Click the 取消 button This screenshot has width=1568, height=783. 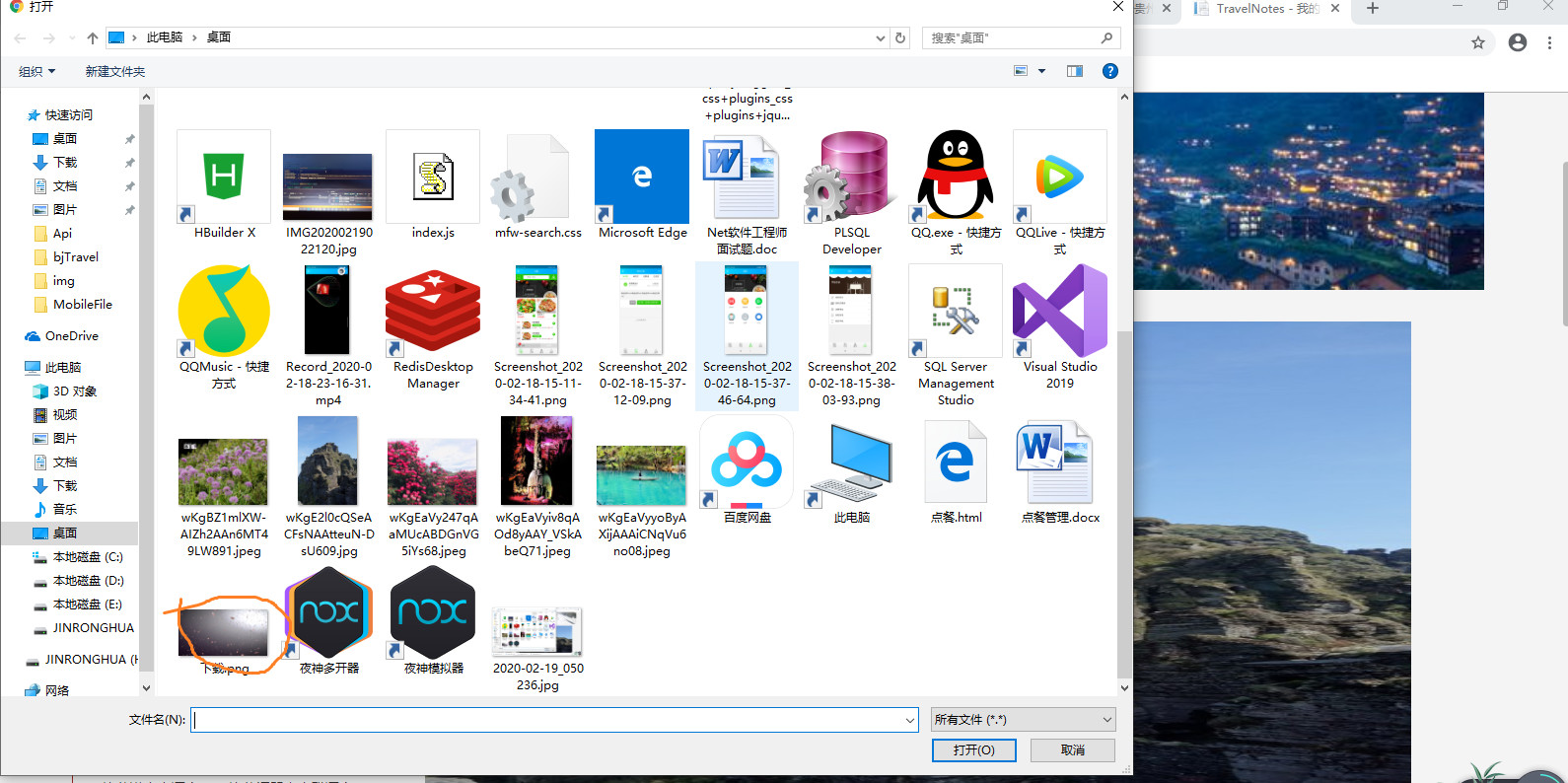pyautogui.click(x=1073, y=750)
